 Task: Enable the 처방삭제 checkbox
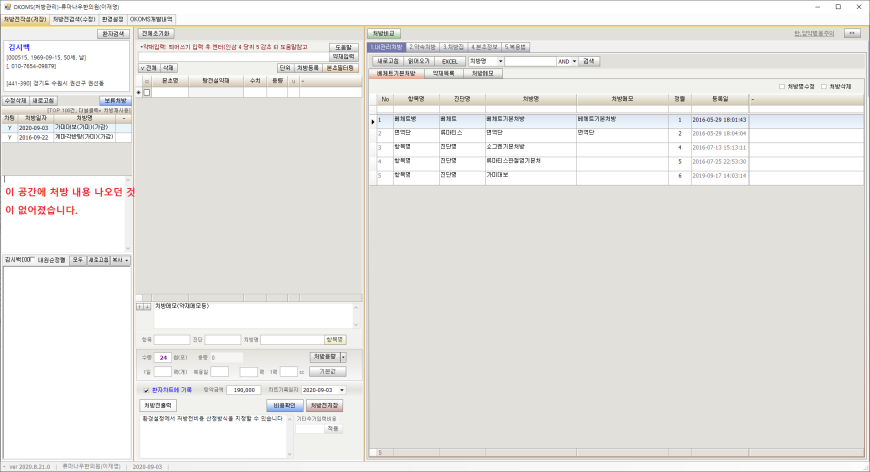pyautogui.click(x=824, y=87)
